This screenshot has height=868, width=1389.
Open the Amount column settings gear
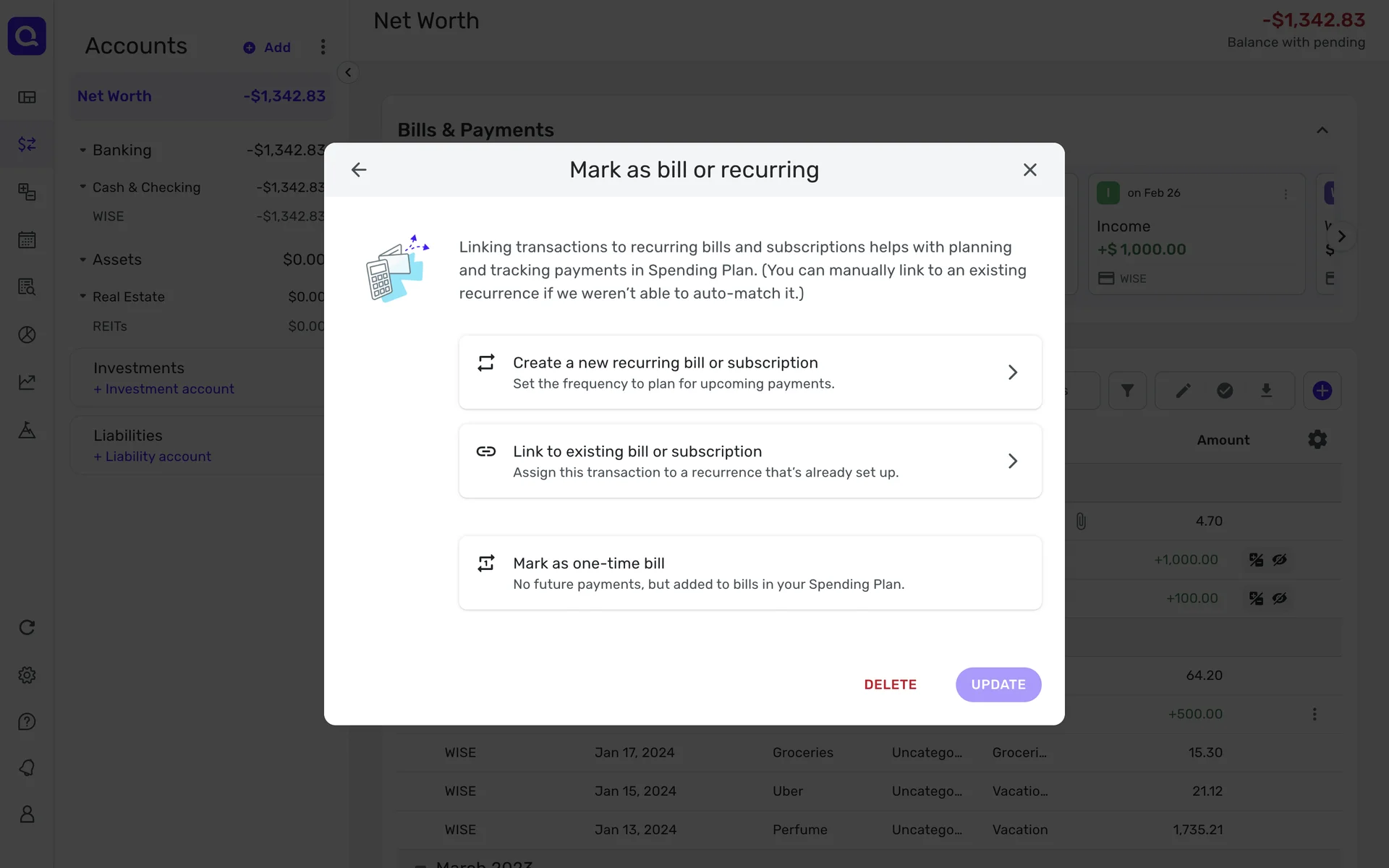(x=1317, y=440)
